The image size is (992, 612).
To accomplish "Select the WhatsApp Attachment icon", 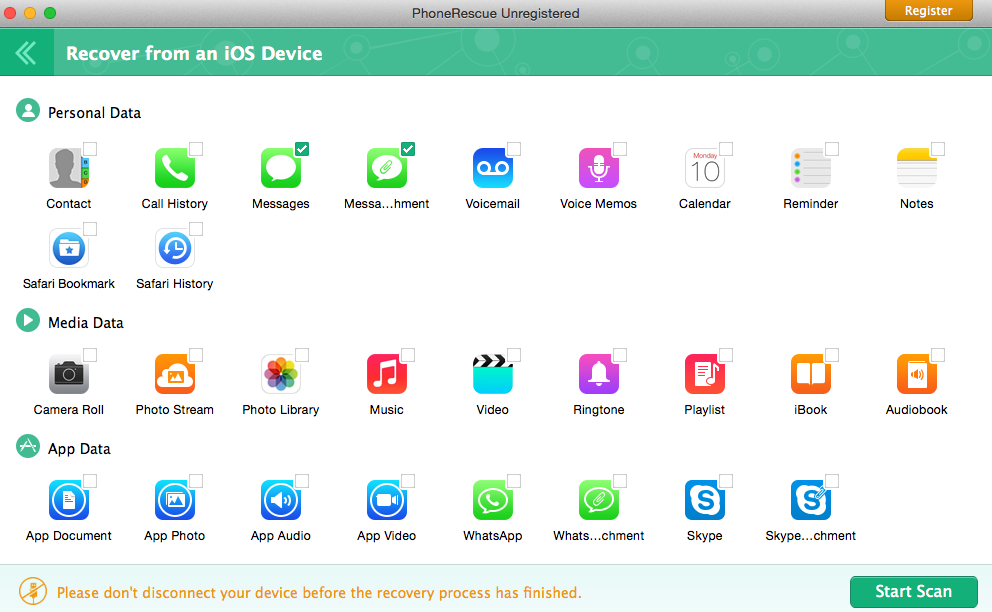I will (x=598, y=500).
